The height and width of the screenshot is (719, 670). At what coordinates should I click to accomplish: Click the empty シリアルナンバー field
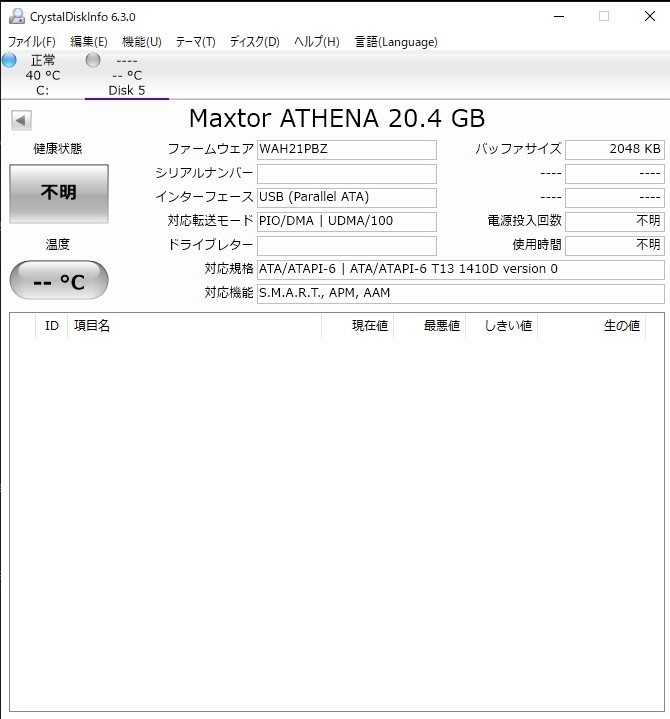(x=347, y=174)
